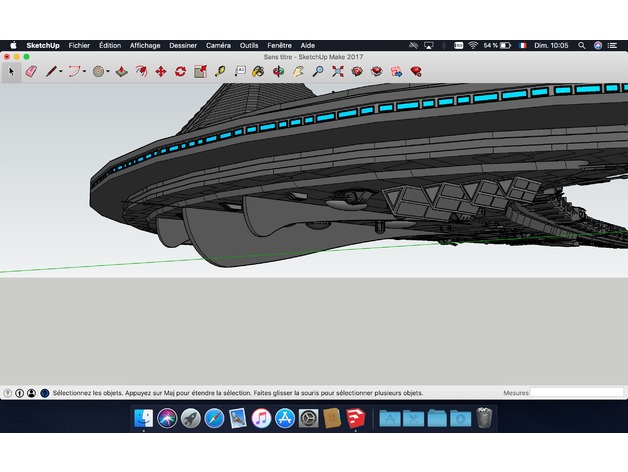Choose the Line pencil tool

[x=51, y=72]
